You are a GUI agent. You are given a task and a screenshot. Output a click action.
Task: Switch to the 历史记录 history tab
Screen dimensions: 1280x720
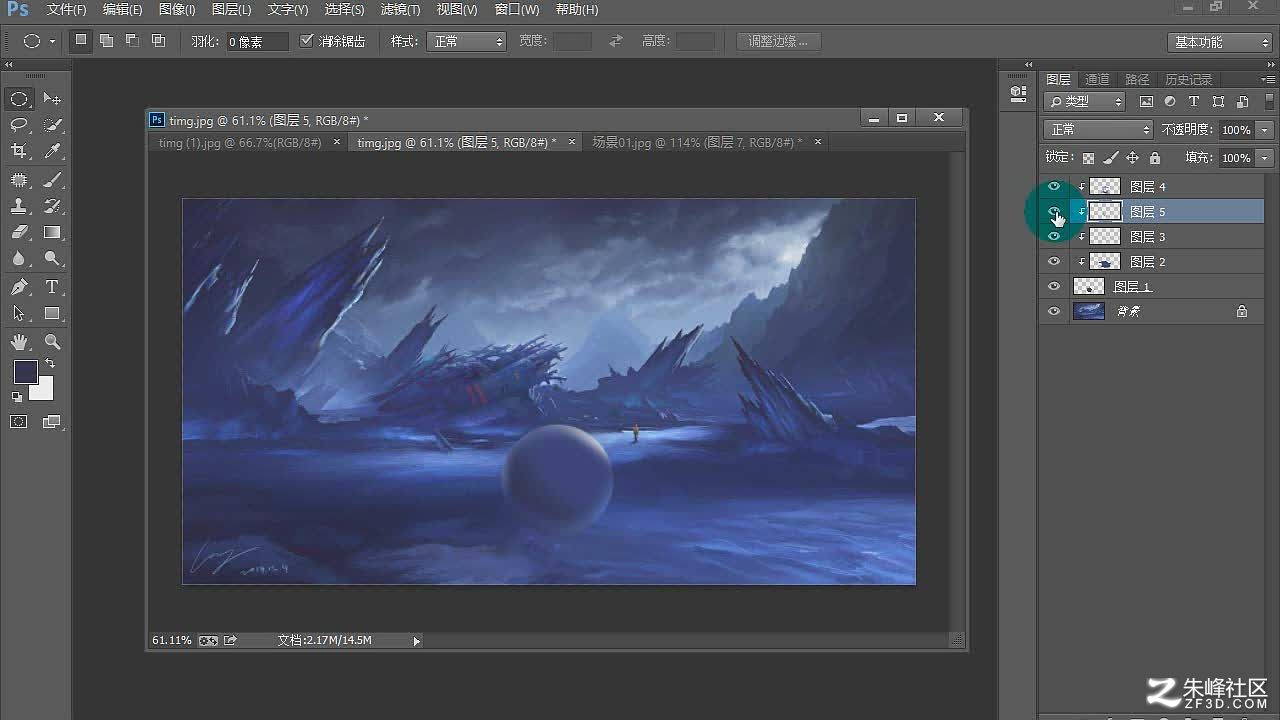point(1188,79)
